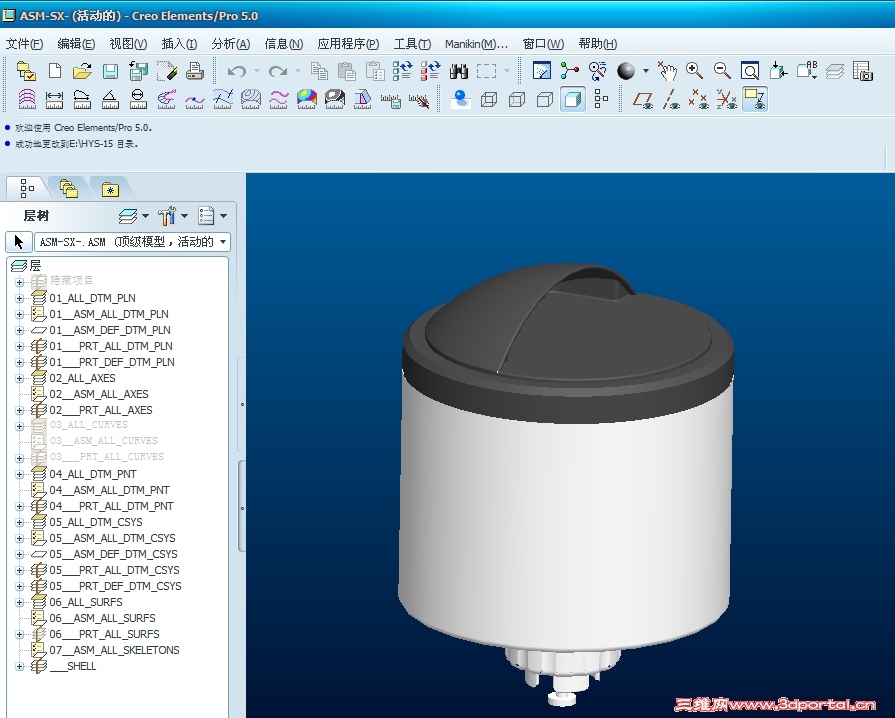The height and width of the screenshot is (718, 895).
Task: Toggle datum axes display
Action: coord(671,99)
